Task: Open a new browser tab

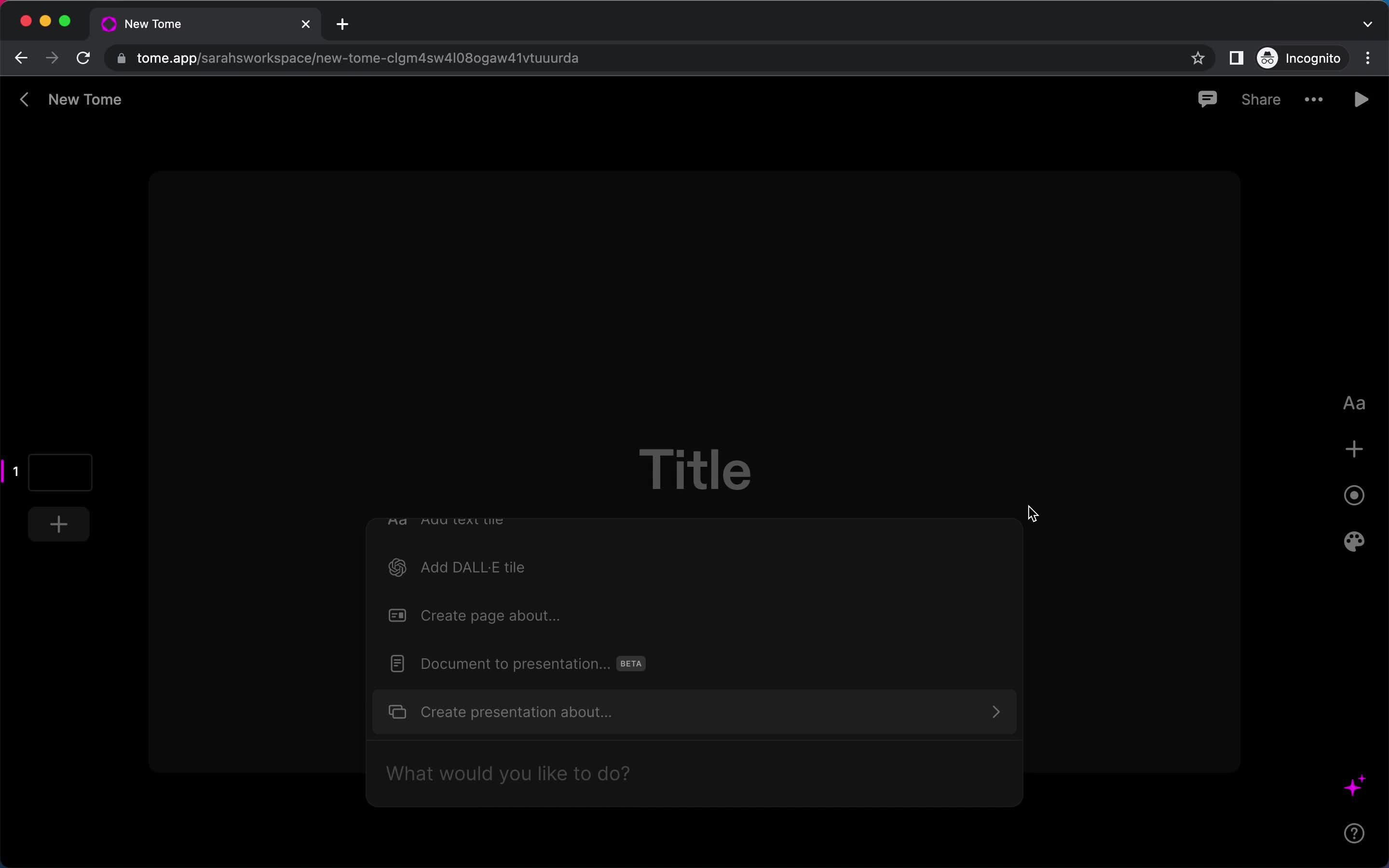Action: click(342, 24)
